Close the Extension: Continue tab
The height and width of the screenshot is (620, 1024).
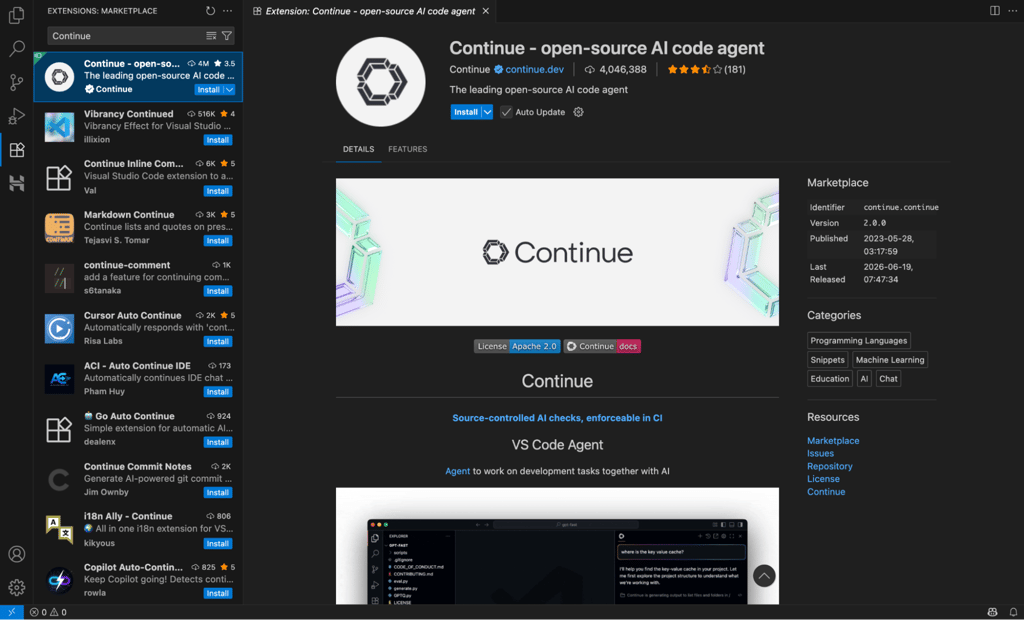(x=485, y=11)
